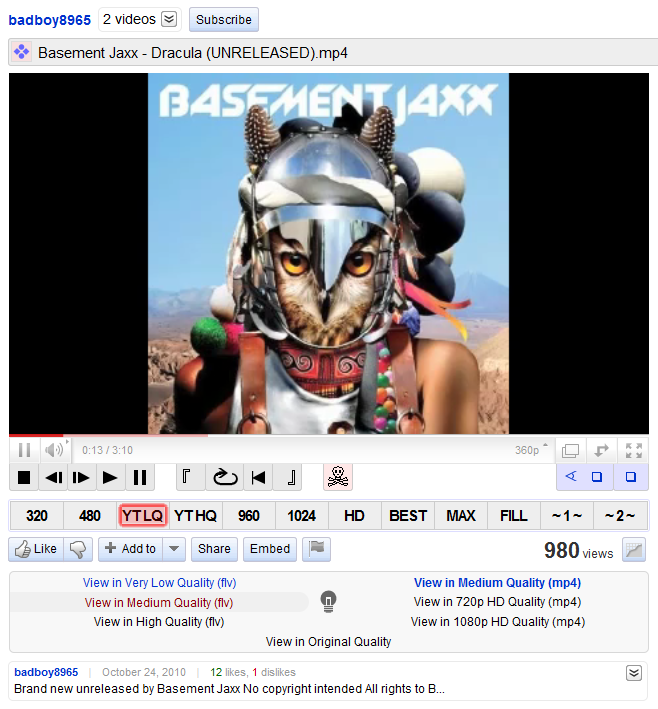Viewport: 658px width, 709px height.
Task: Select the YTLQ player size
Action: pyautogui.click(x=142, y=515)
